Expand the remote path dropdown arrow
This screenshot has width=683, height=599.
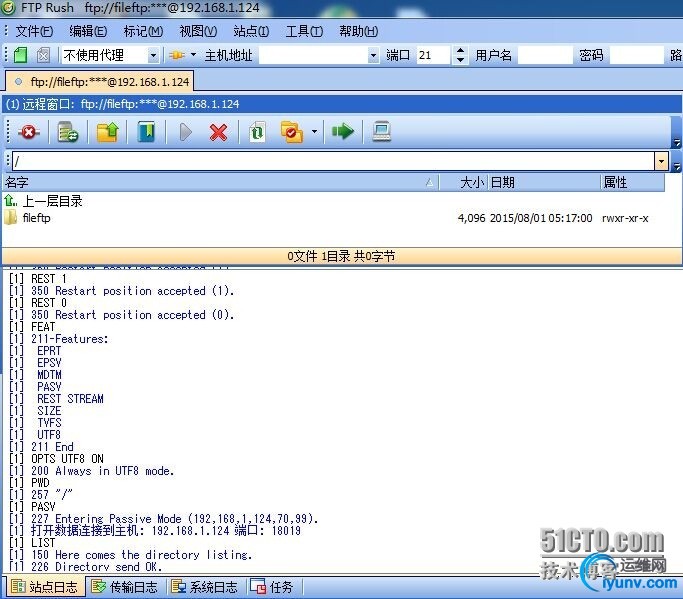[661, 162]
